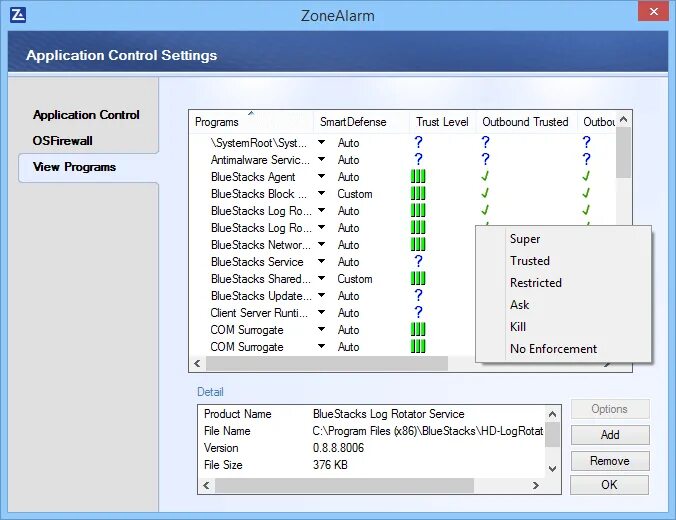The image size is (676, 520).
Task: Click programs list scroll-up arrow
Action: [x=623, y=119]
